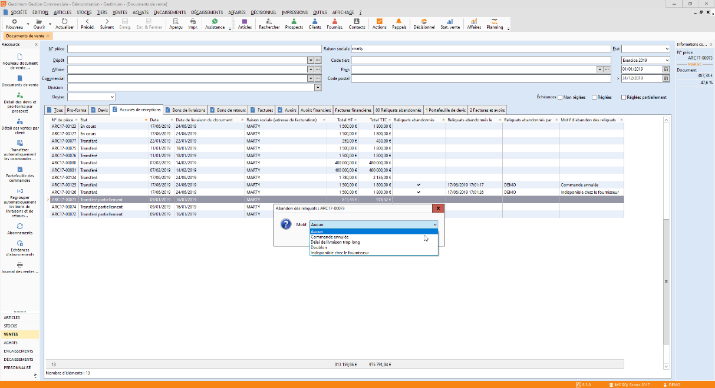Click Nouveau document de vente sidebar icon
Viewport: 715px width, 388px height.
point(20,62)
